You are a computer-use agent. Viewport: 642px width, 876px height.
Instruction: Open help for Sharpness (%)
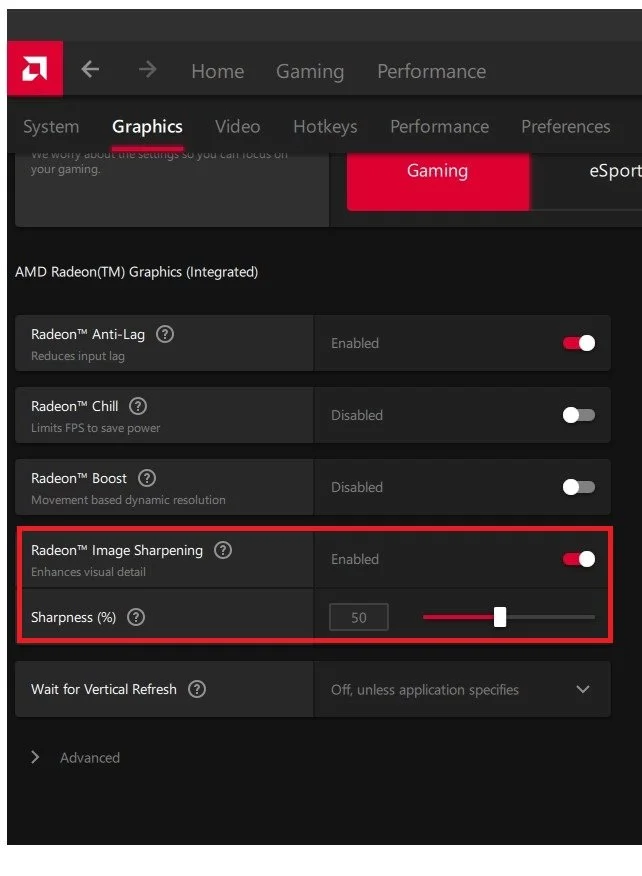[x=136, y=617]
